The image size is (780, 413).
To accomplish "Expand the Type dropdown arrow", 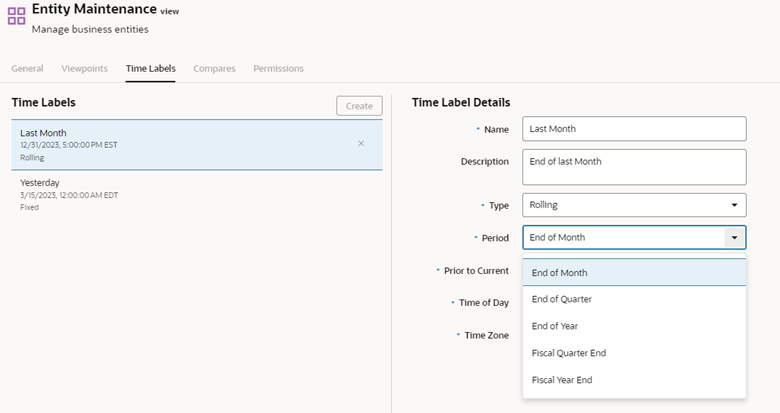I will click(x=734, y=205).
